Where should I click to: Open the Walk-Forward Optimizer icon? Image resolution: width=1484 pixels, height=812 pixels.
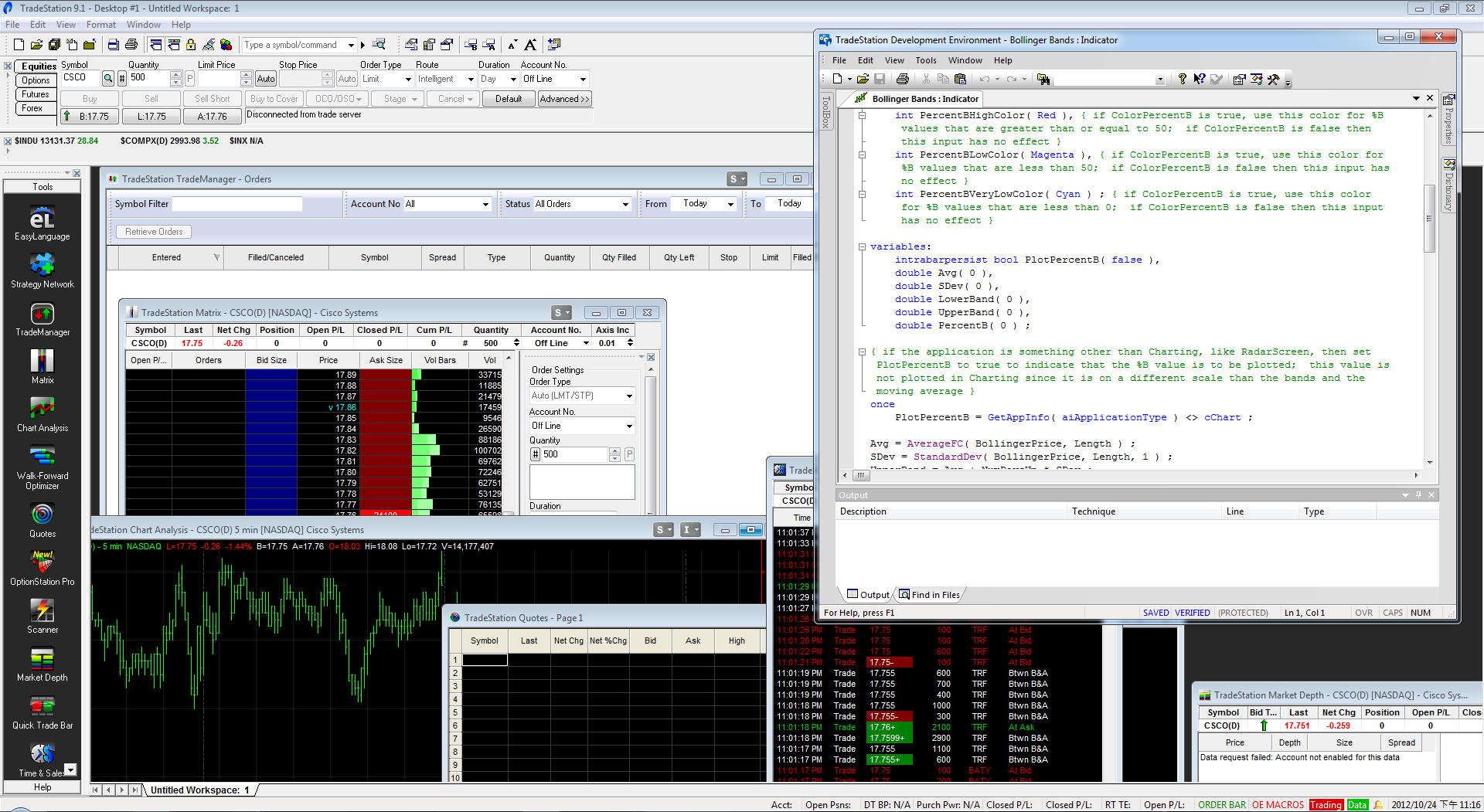[43, 467]
